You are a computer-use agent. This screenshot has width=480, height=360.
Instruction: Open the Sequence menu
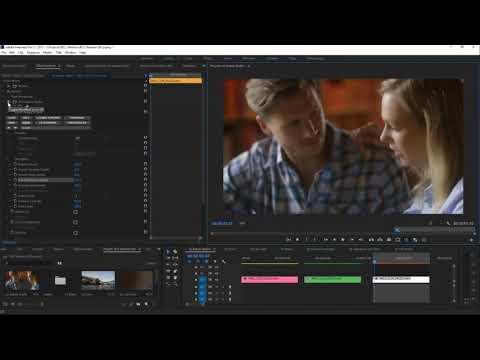33,53
